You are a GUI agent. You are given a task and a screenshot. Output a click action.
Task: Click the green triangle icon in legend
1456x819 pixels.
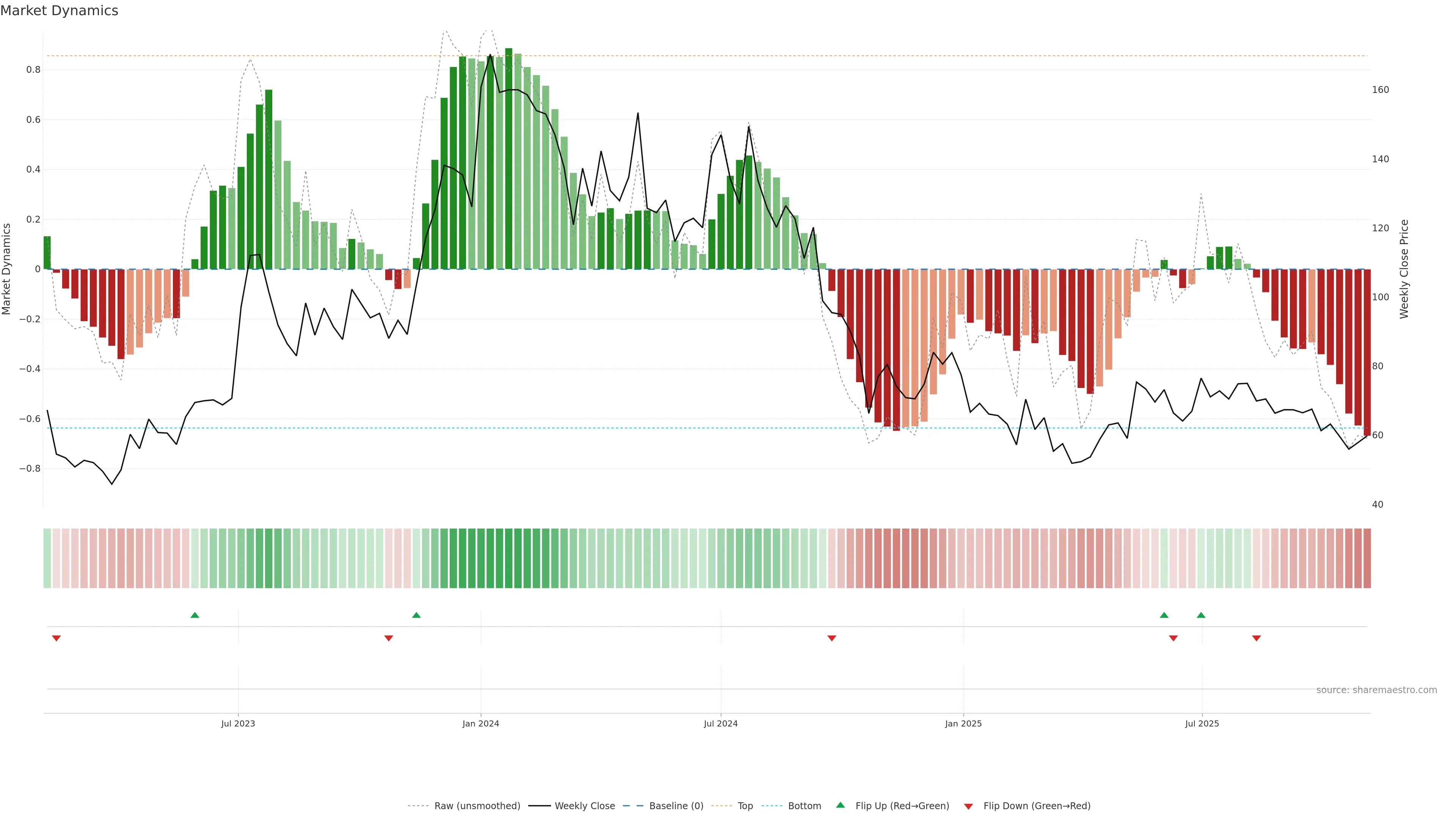click(841, 805)
